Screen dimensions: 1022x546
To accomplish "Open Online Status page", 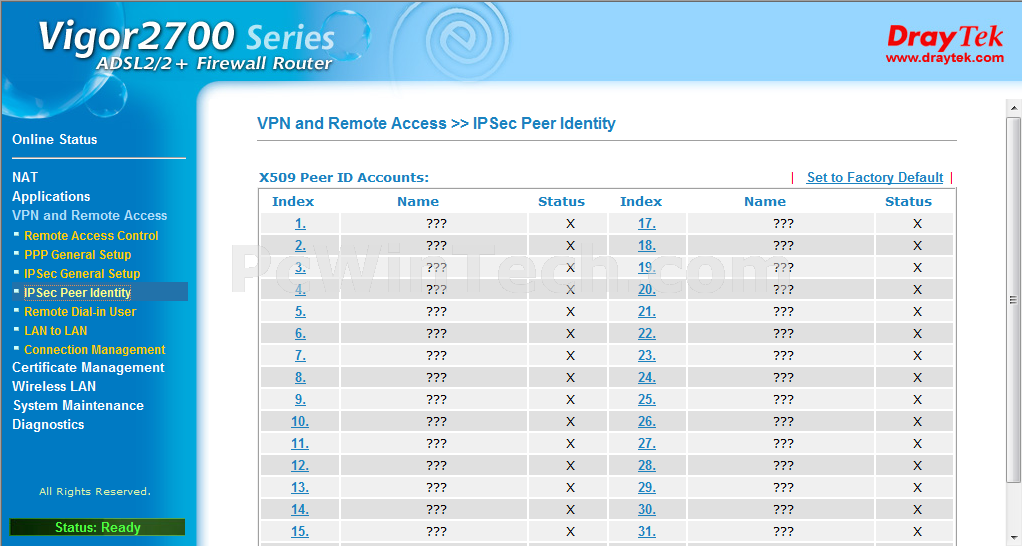I will 55,139.
